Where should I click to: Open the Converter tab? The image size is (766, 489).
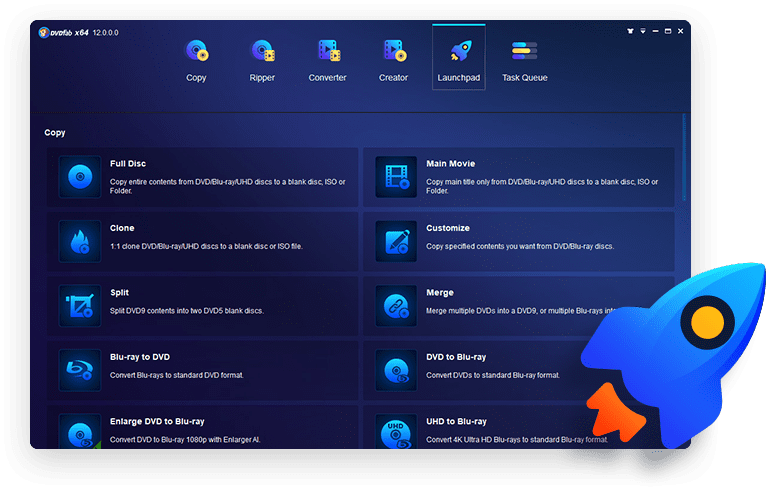point(327,60)
